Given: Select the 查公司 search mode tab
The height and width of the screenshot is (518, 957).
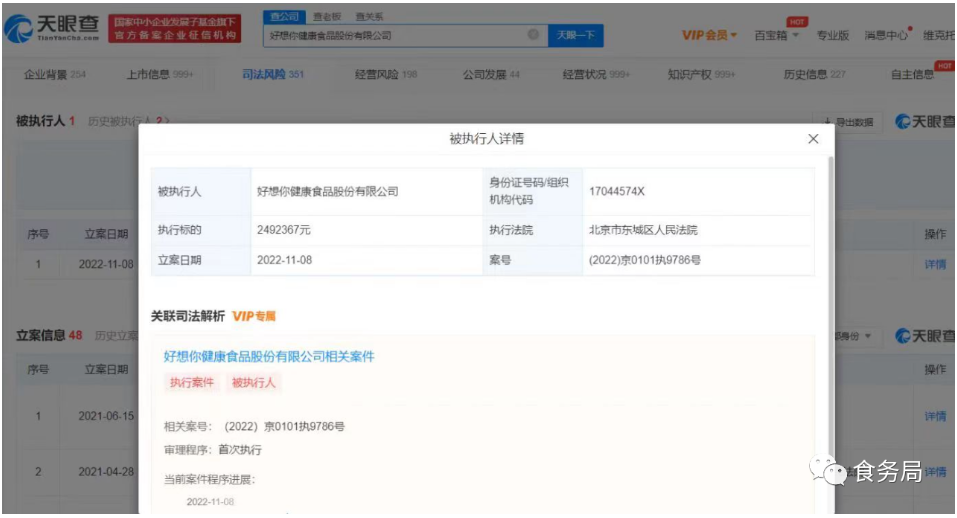Looking at the screenshot, I should (282, 17).
